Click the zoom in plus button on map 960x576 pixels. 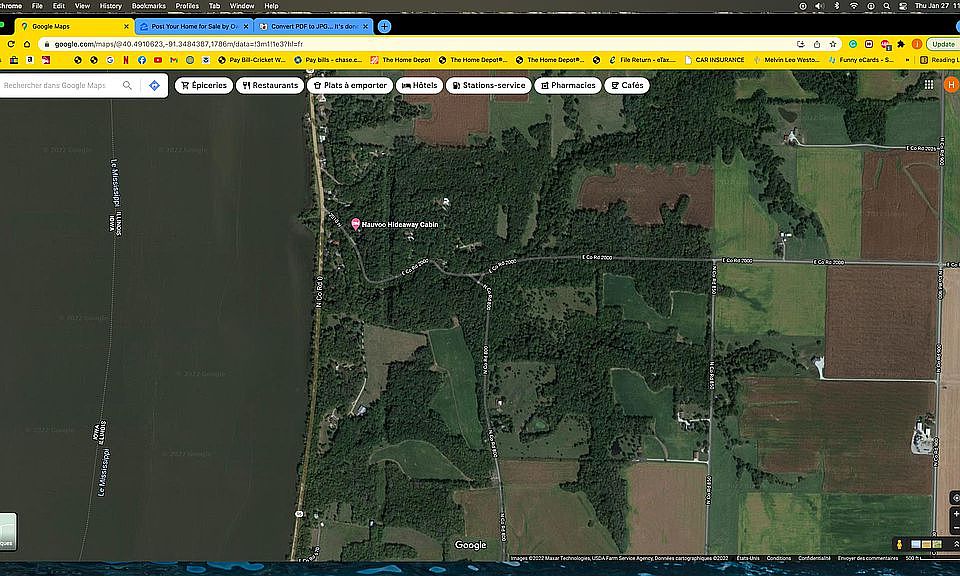tap(956, 514)
